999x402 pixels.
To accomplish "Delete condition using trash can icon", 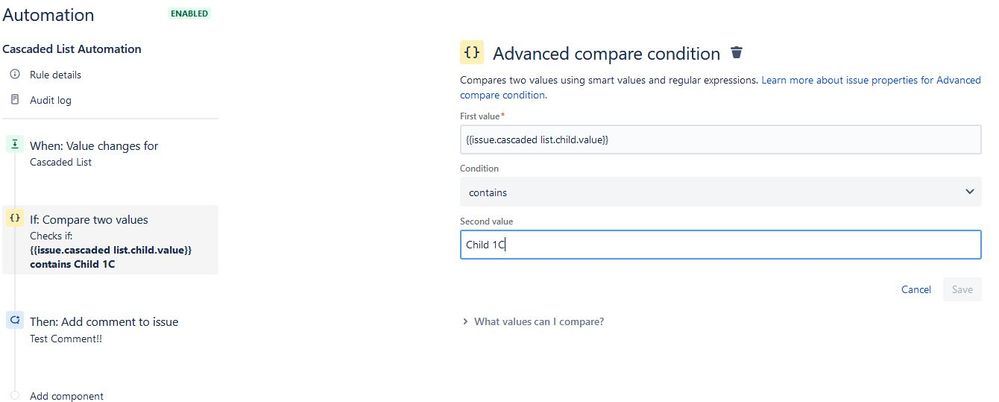I will [737, 53].
